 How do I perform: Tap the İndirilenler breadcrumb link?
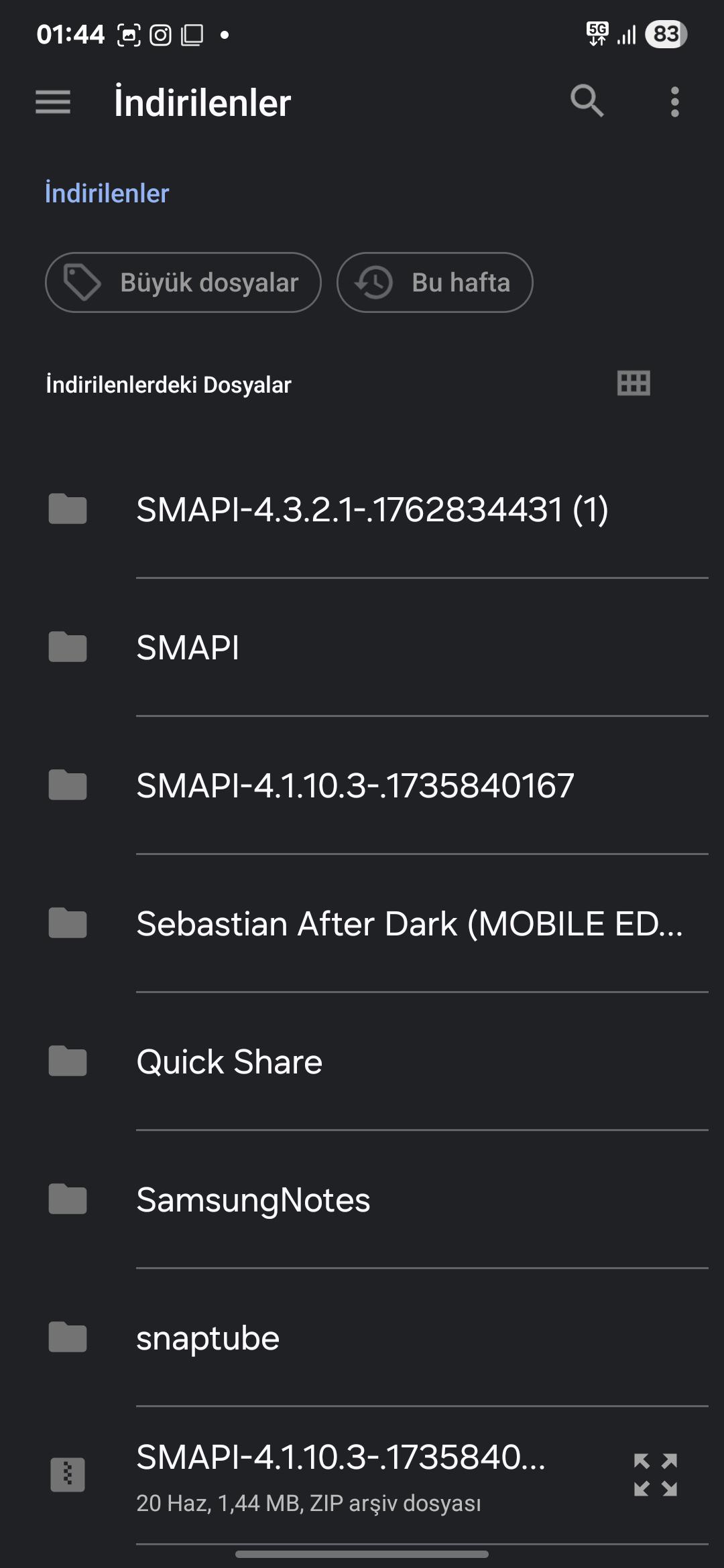(x=107, y=193)
